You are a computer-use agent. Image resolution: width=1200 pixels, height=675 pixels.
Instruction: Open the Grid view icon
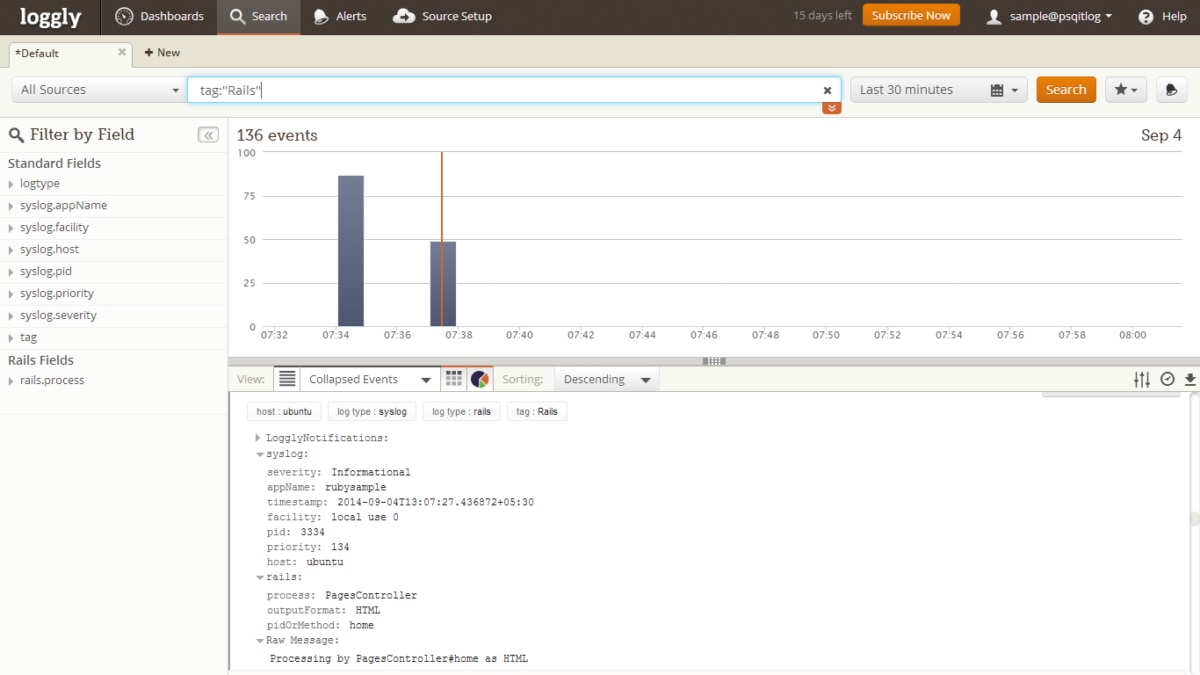coord(453,378)
